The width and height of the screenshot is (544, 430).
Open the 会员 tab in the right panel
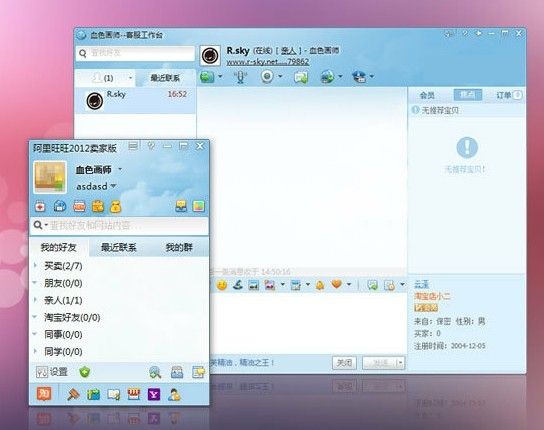click(427, 95)
